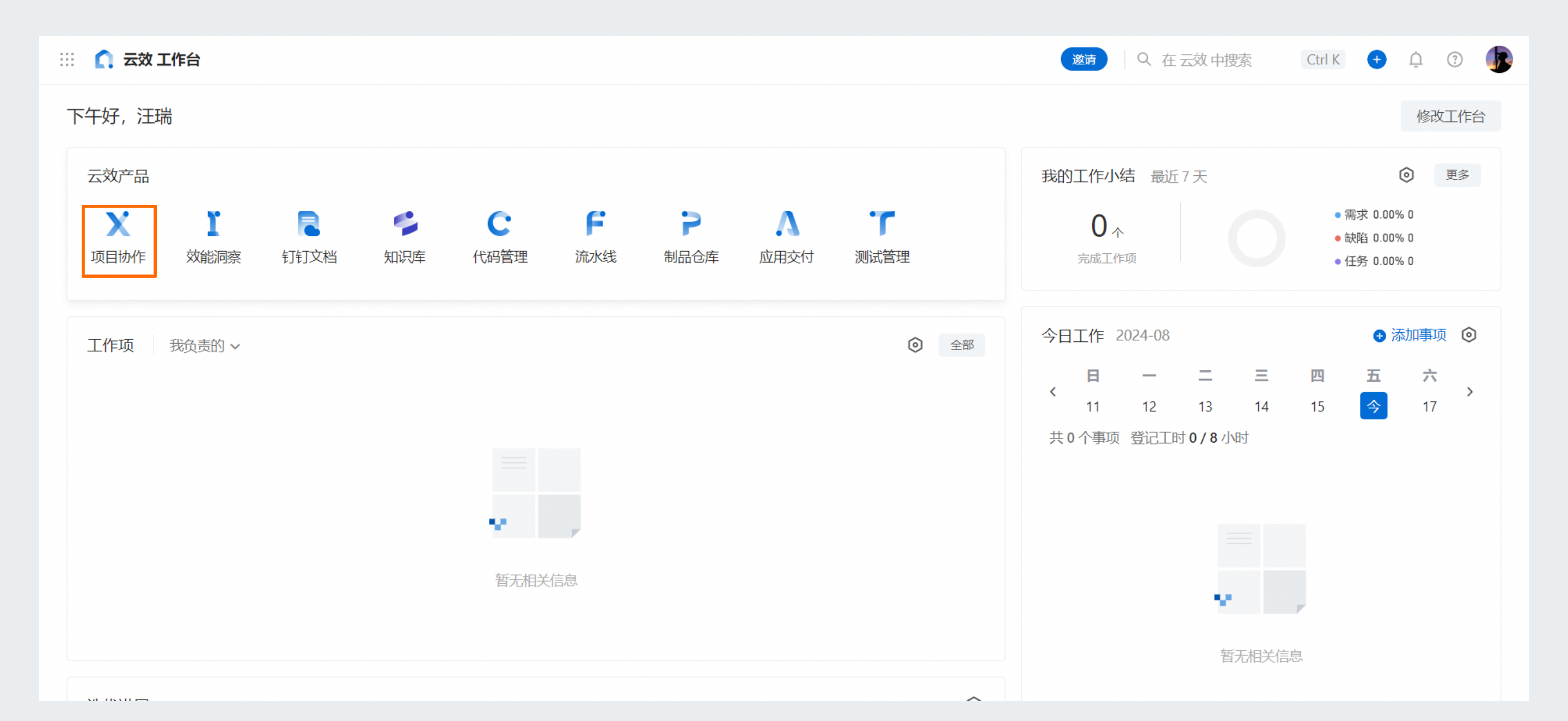Select date 17 in calendar
Image resolution: width=1568 pixels, height=721 pixels.
(x=1429, y=406)
